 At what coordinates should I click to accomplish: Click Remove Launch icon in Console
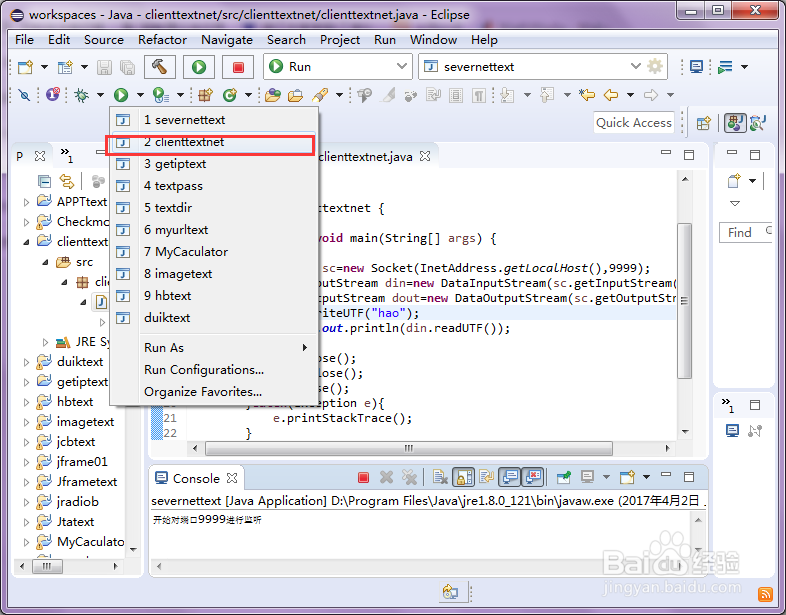coord(386,478)
